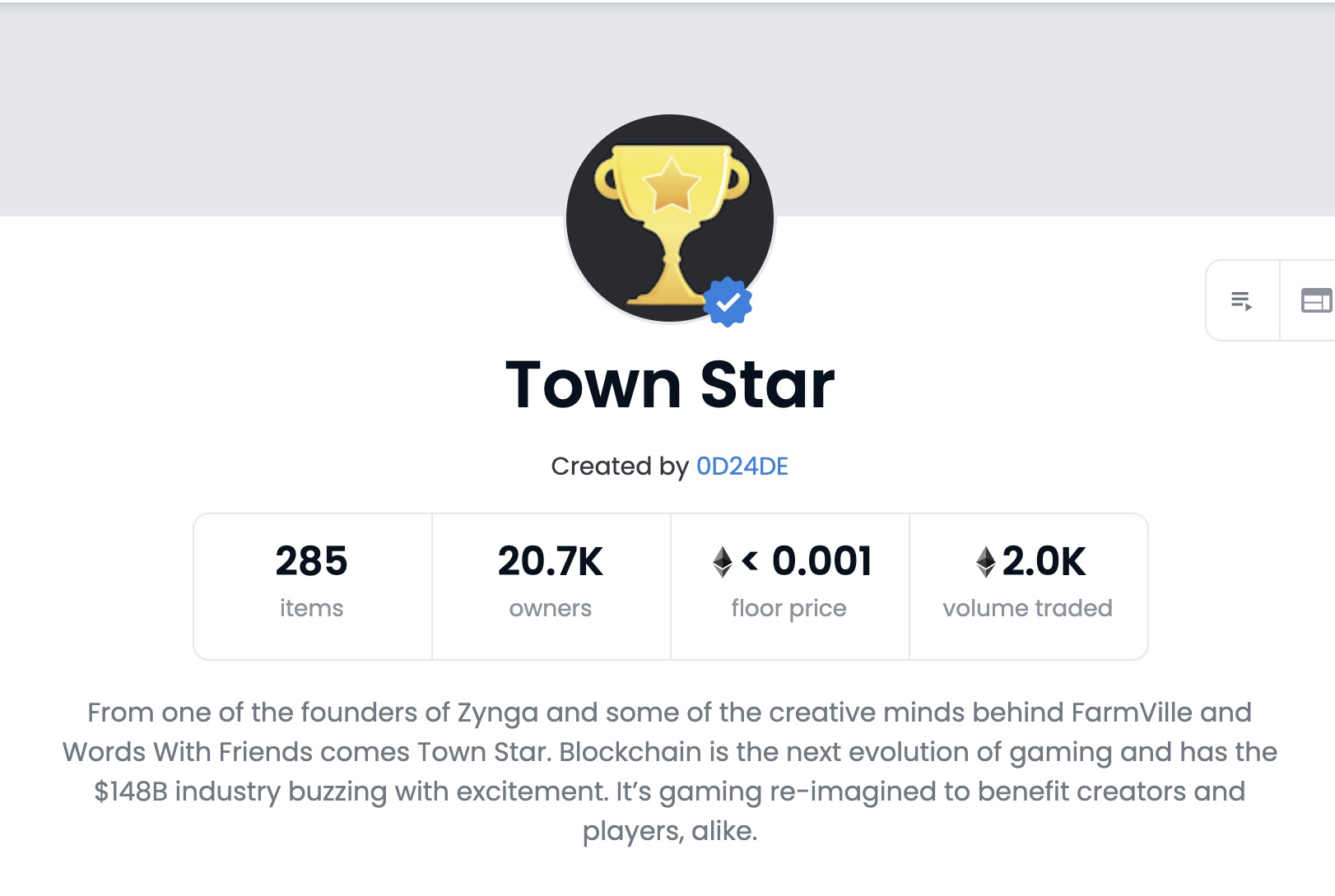Switch to the view options tab on right
This screenshot has height=896, width=1335.
[1316, 301]
